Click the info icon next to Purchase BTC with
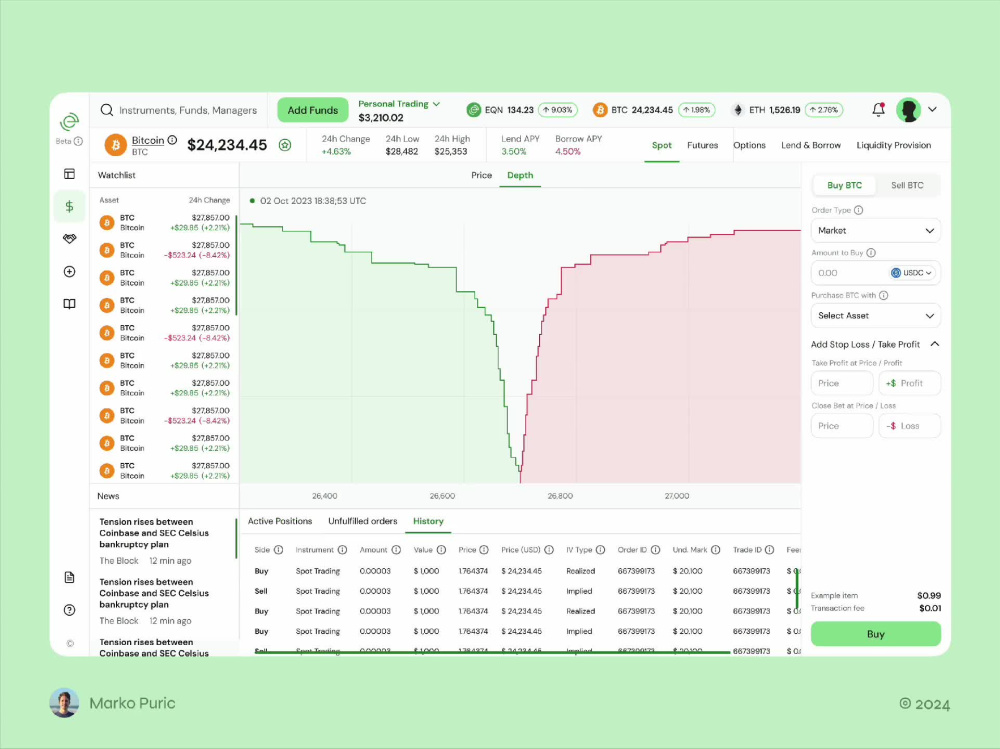This screenshot has height=749, width=1000. tap(883, 295)
